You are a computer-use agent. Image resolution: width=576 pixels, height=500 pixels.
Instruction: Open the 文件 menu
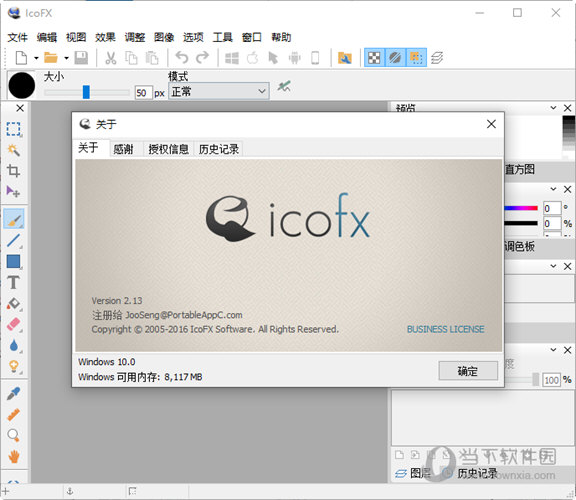[17, 37]
